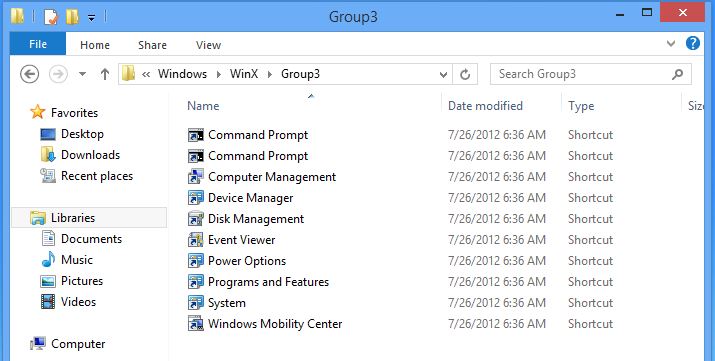Open the recent locations dropdown arrow
The width and height of the screenshot is (715, 361).
point(83,74)
